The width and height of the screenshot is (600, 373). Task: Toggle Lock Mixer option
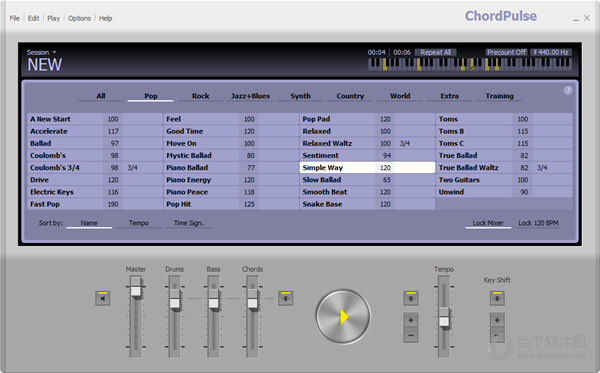point(488,223)
